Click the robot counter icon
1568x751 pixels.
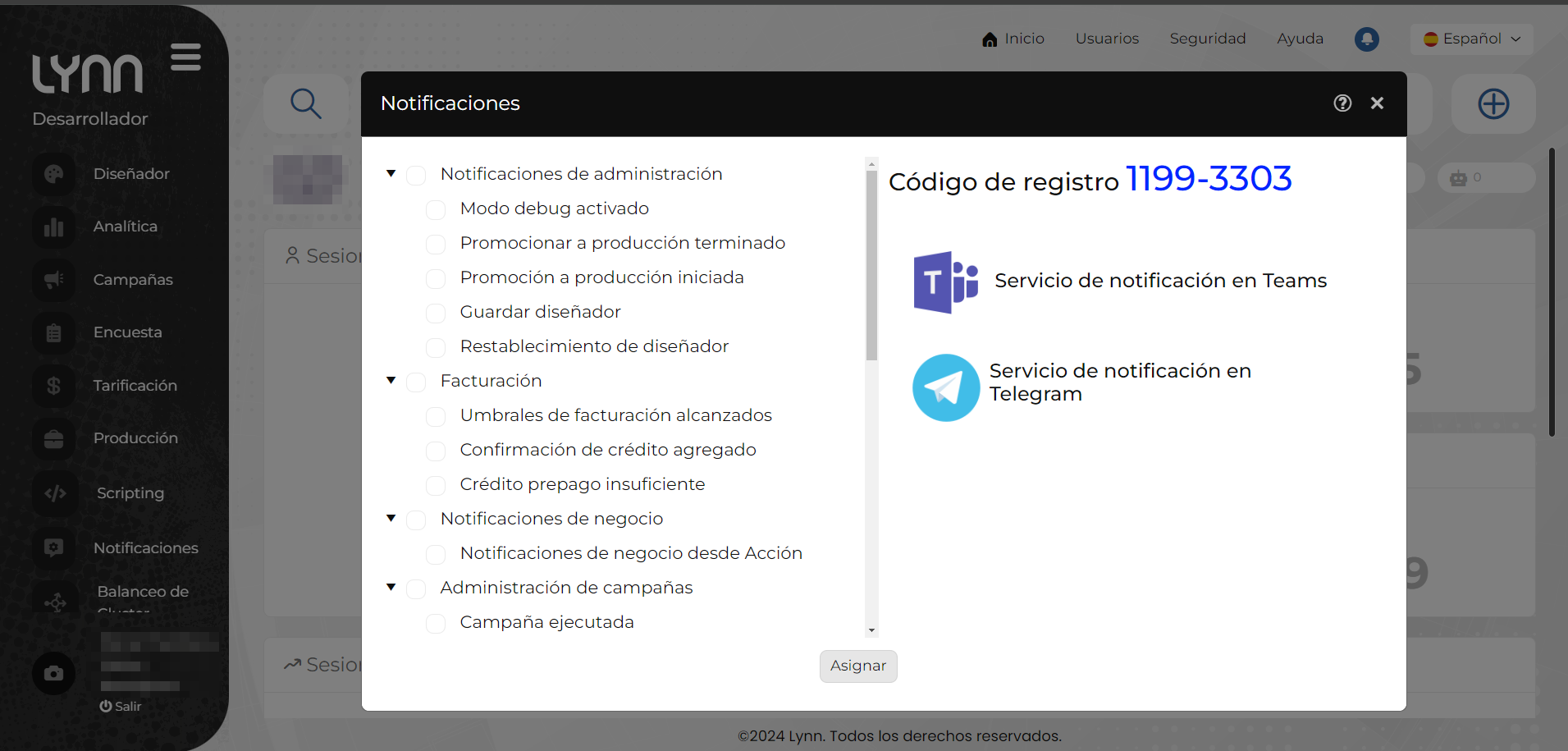(1458, 178)
